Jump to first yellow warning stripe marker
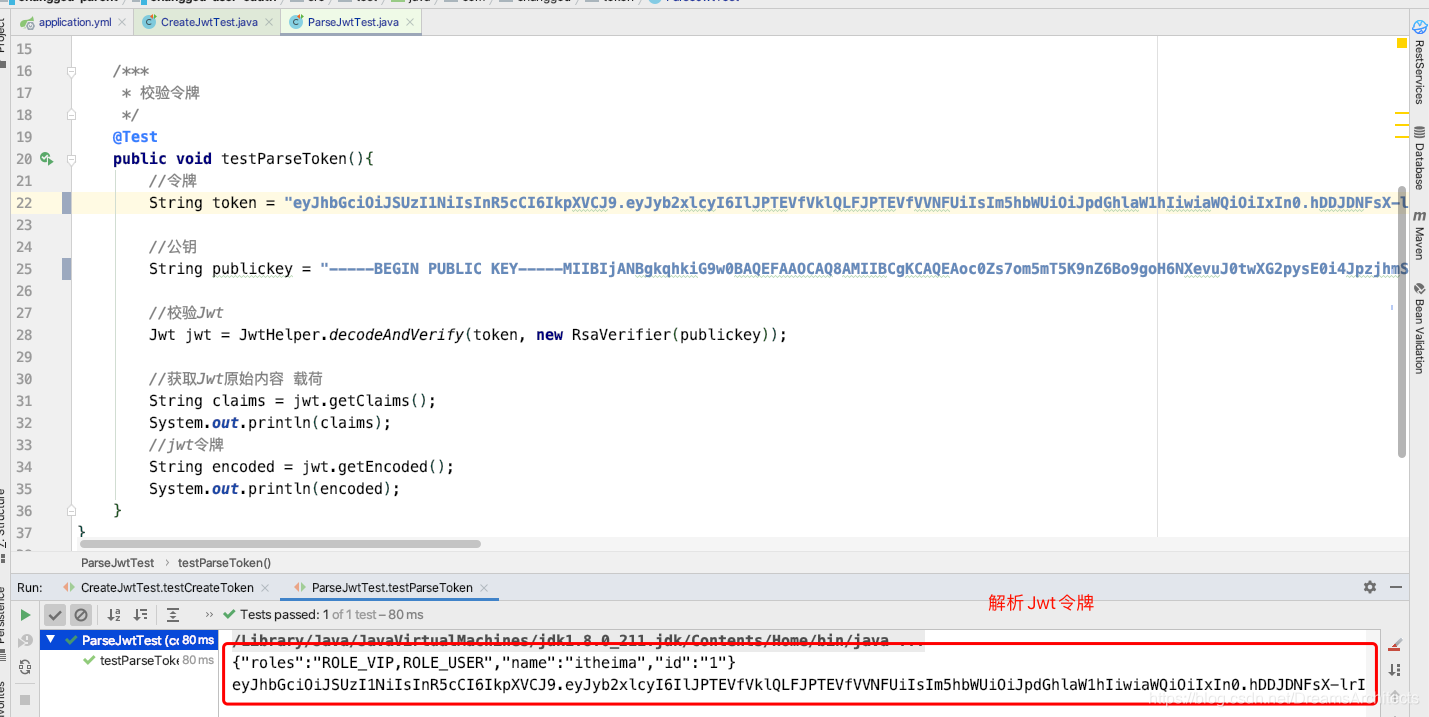The image size is (1429, 717). (1402, 113)
